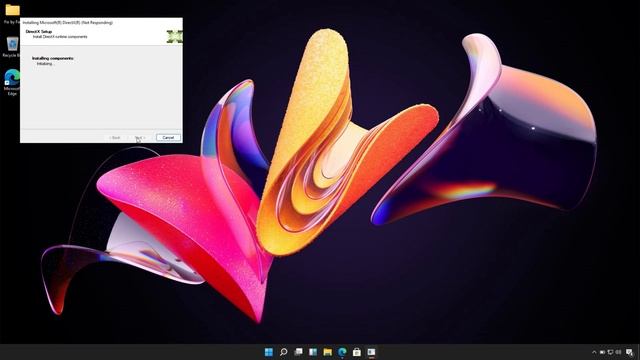
Task: Open the network status tray icon
Action: coord(611,352)
